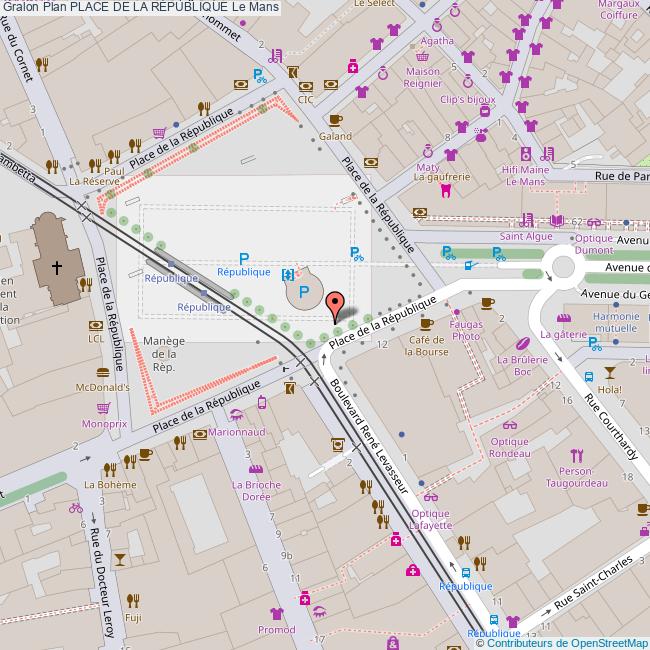This screenshot has height=650, width=650.
Task: Select the Optique Lafayette glasses icon
Action: tap(431, 497)
